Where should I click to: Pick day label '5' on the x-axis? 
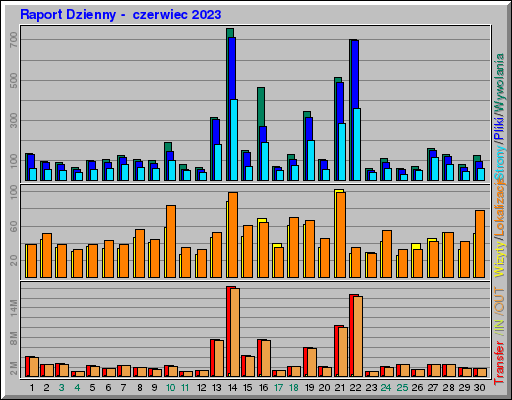(x=92, y=388)
